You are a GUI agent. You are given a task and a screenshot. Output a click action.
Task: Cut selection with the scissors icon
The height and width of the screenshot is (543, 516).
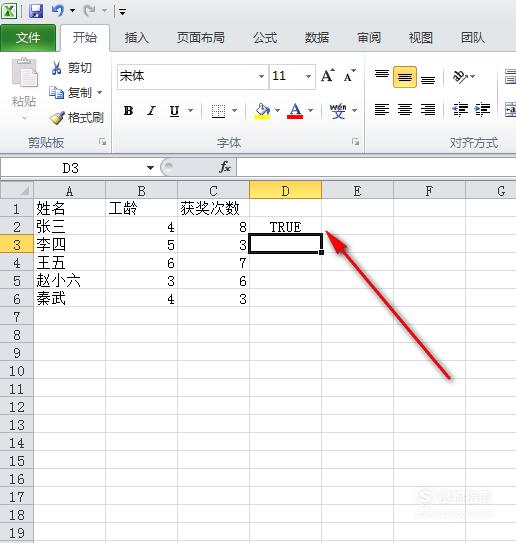[56, 68]
